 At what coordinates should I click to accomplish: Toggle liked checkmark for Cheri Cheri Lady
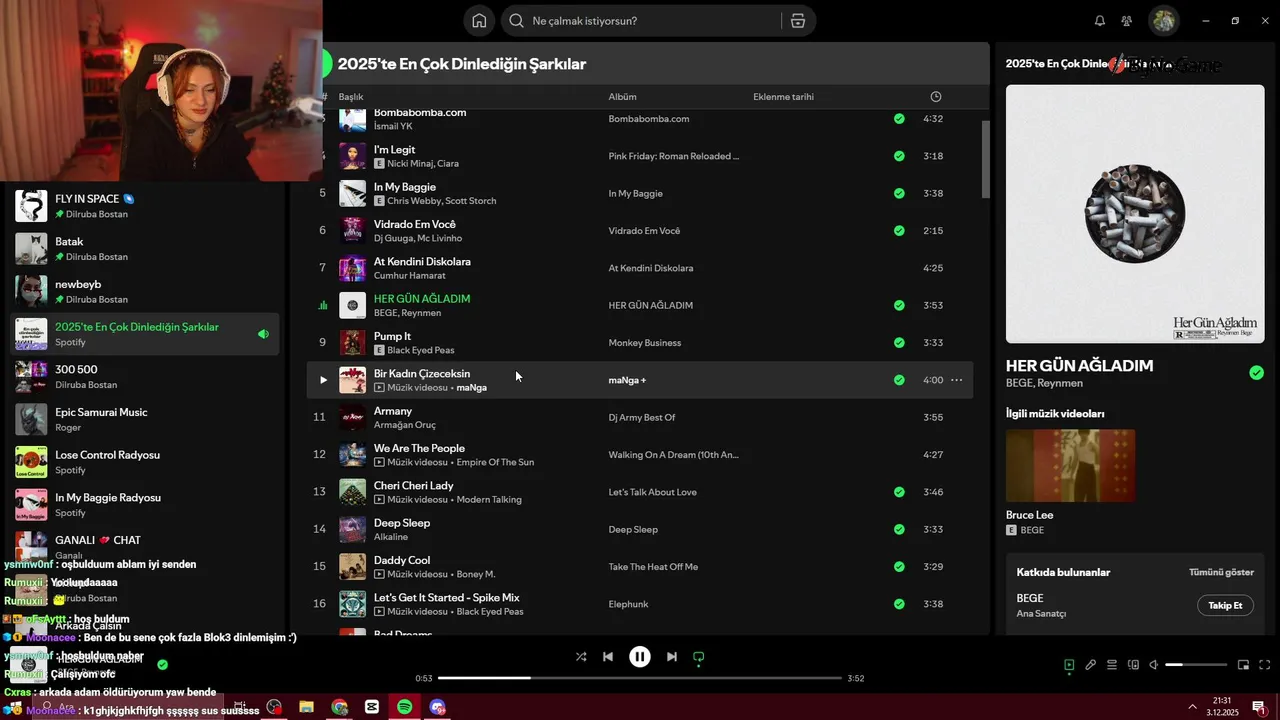tap(899, 492)
